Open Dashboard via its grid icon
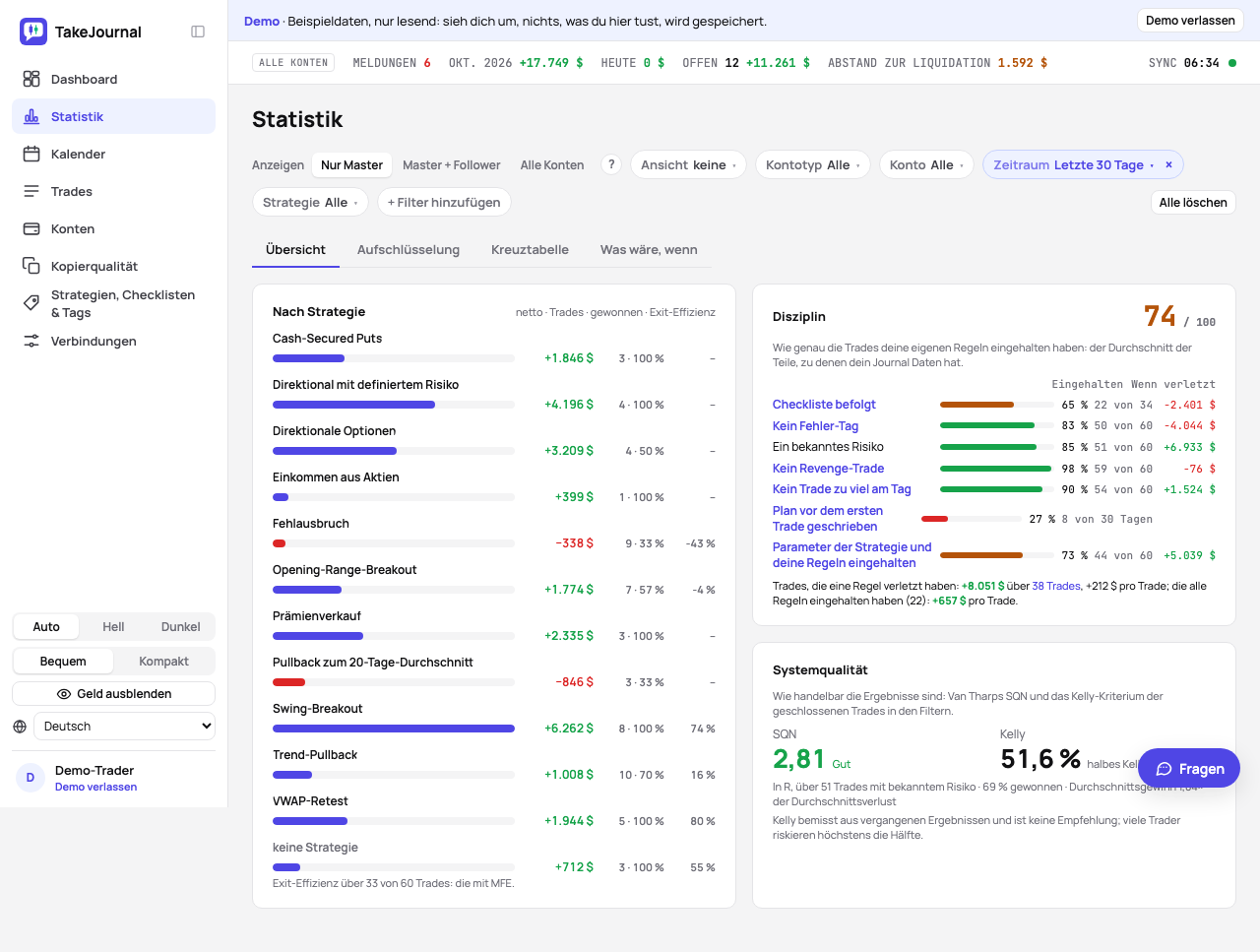Screen dimensions: 1260x952 [x=31, y=79]
